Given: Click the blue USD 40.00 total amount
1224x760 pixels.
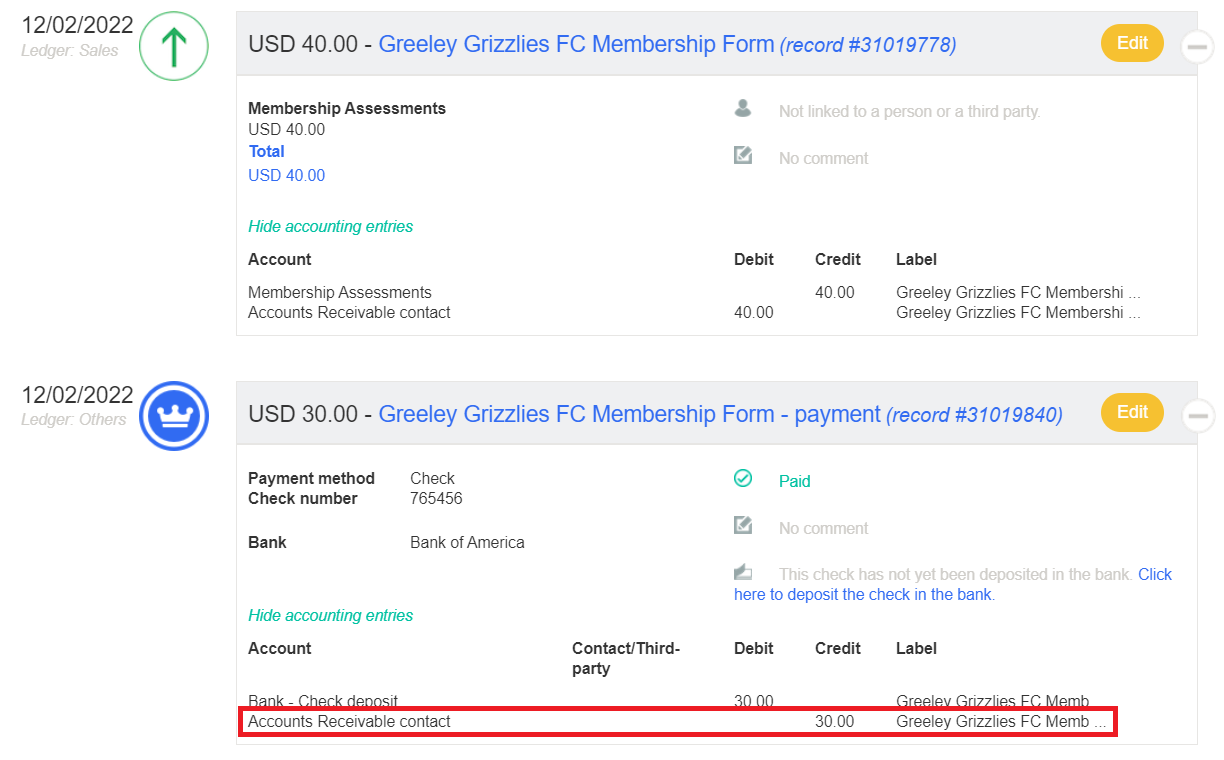Looking at the screenshot, I should (286, 176).
